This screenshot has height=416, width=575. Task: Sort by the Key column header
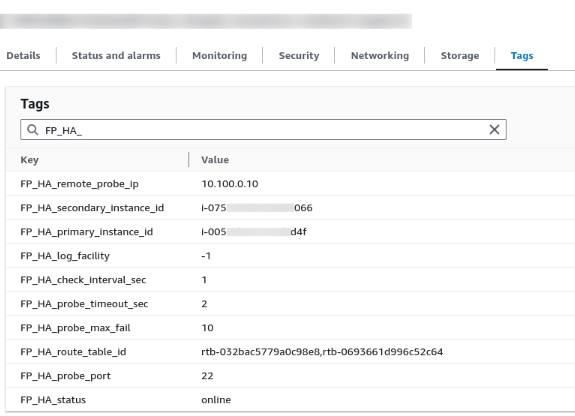coord(30,160)
